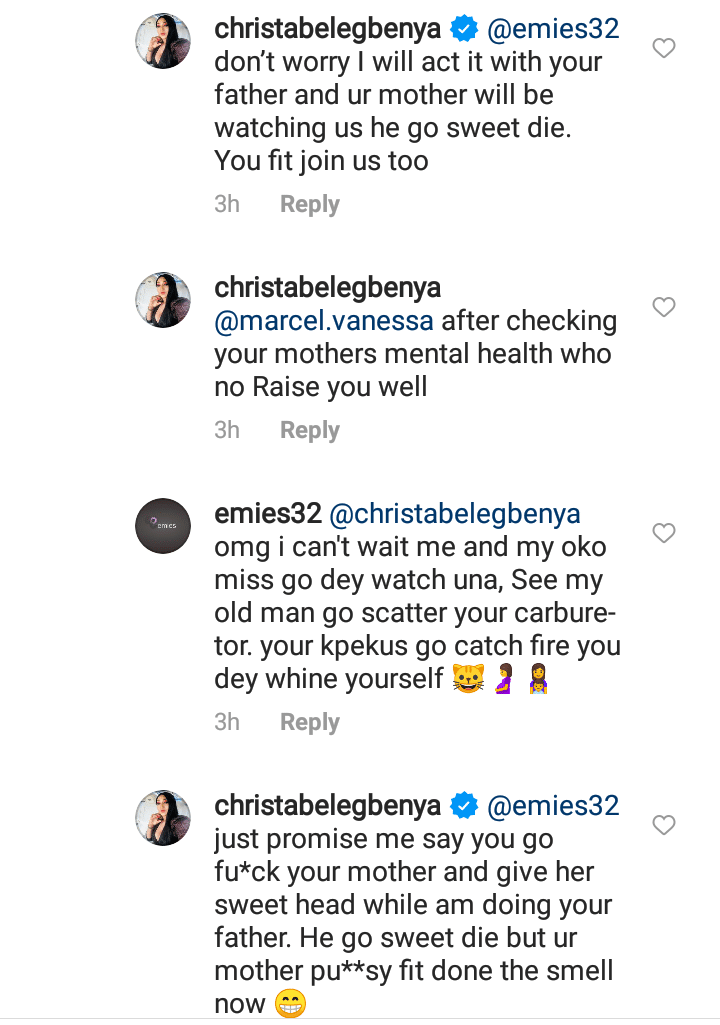Reply to the comment mentioning @marcel.vanessa
The height and width of the screenshot is (1025, 720).
coord(309,430)
